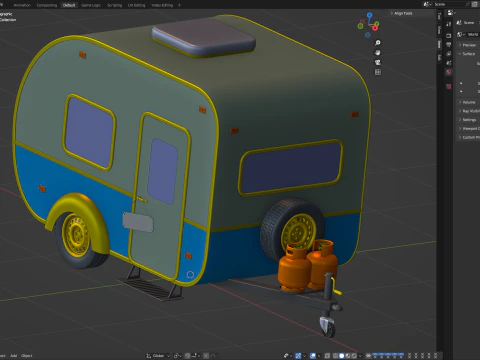
Task: Open the World properties tab icon
Action: 449,72
